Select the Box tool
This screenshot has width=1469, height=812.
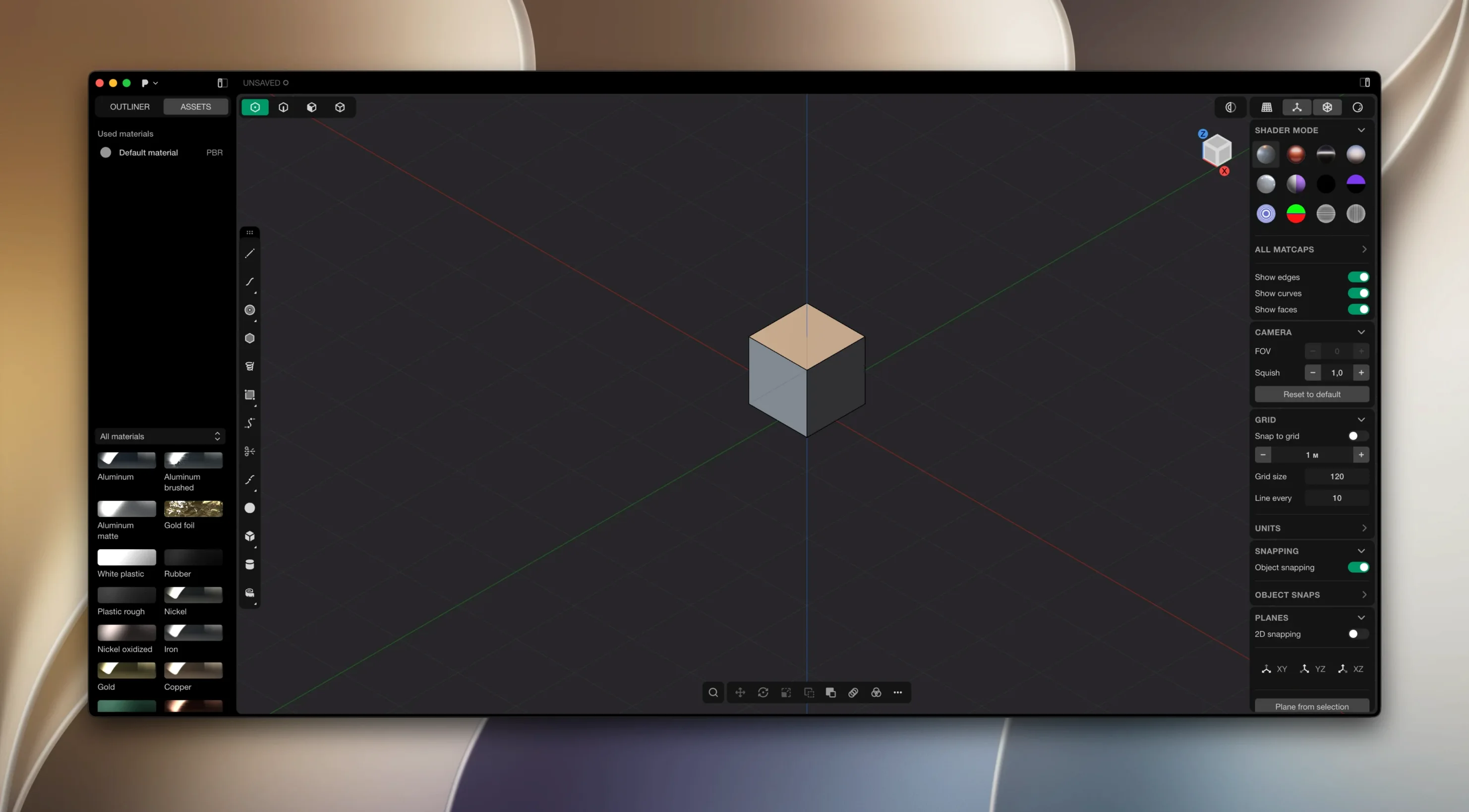click(249, 536)
